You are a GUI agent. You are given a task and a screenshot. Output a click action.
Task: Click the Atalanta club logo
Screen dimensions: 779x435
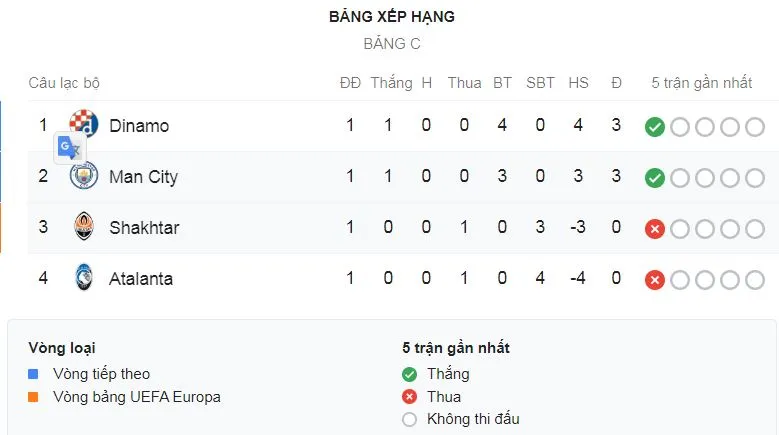[x=83, y=278]
